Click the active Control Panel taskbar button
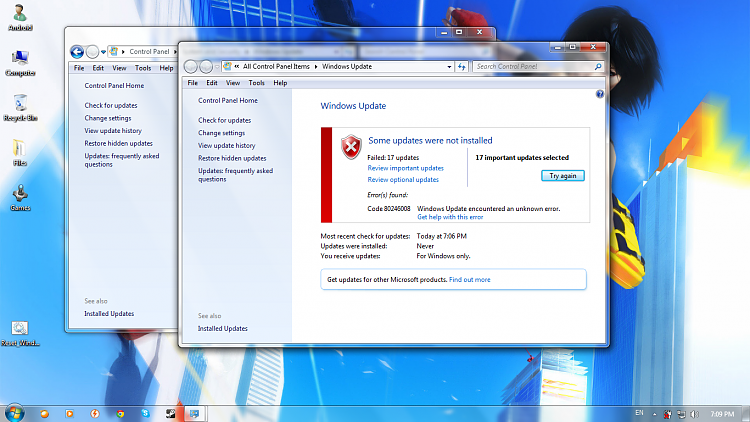The image size is (750, 422). 195,414
